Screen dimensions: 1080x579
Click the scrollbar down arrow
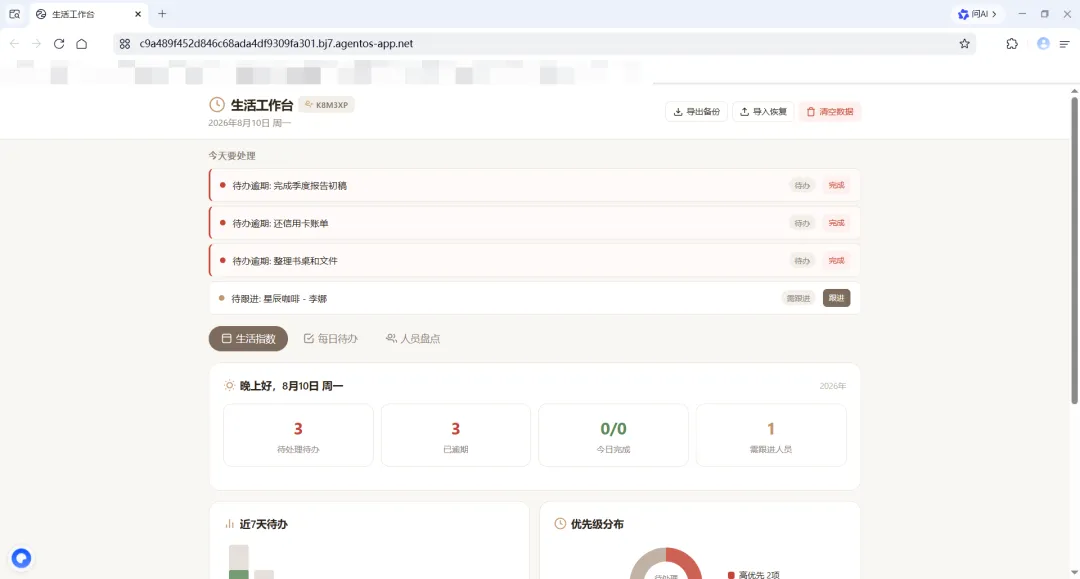point(1074,573)
